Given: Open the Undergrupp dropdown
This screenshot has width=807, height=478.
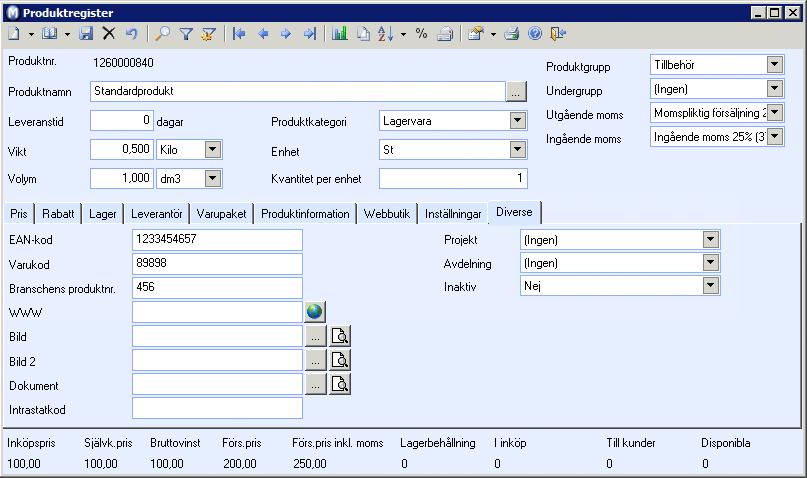Looking at the screenshot, I should [x=774, y=88].
